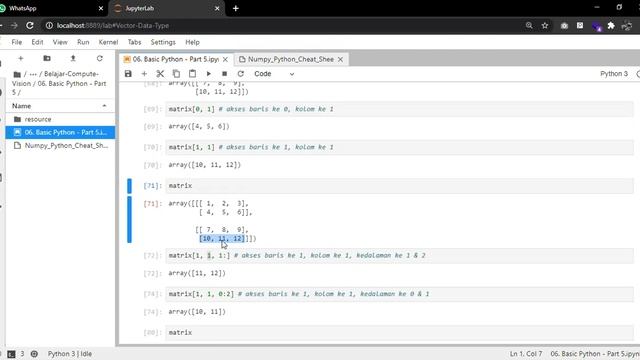Open a new browser tab
Image resolution: width=640 pixels, height=360 pixels.
tap(236, 8)
